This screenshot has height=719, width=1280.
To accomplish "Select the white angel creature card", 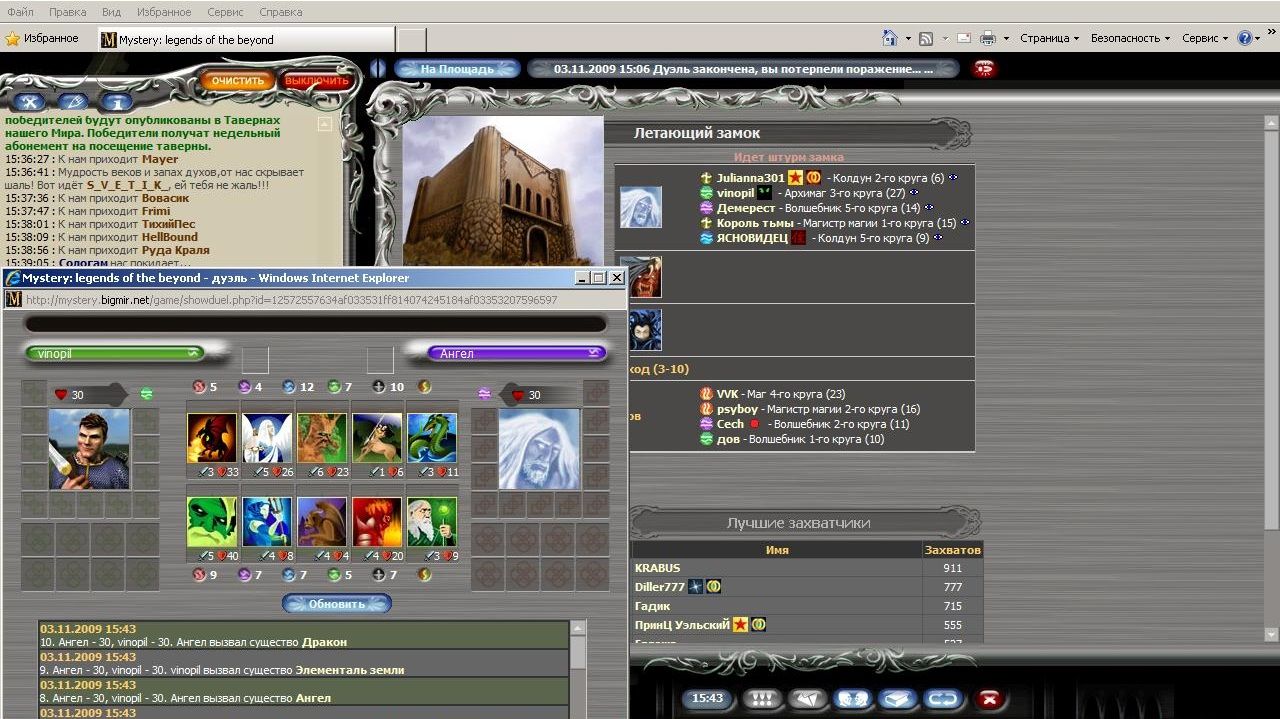I will pyautogui.click(x=267, y=438).
